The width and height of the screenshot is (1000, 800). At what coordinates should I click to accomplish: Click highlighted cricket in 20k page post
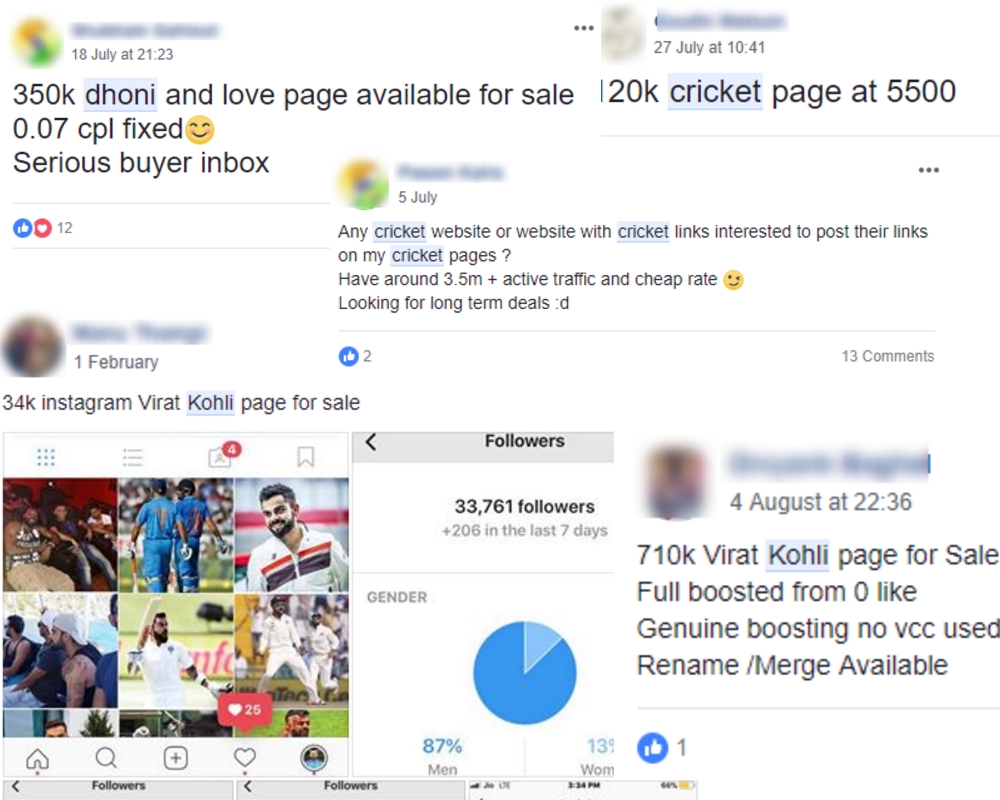715,92
